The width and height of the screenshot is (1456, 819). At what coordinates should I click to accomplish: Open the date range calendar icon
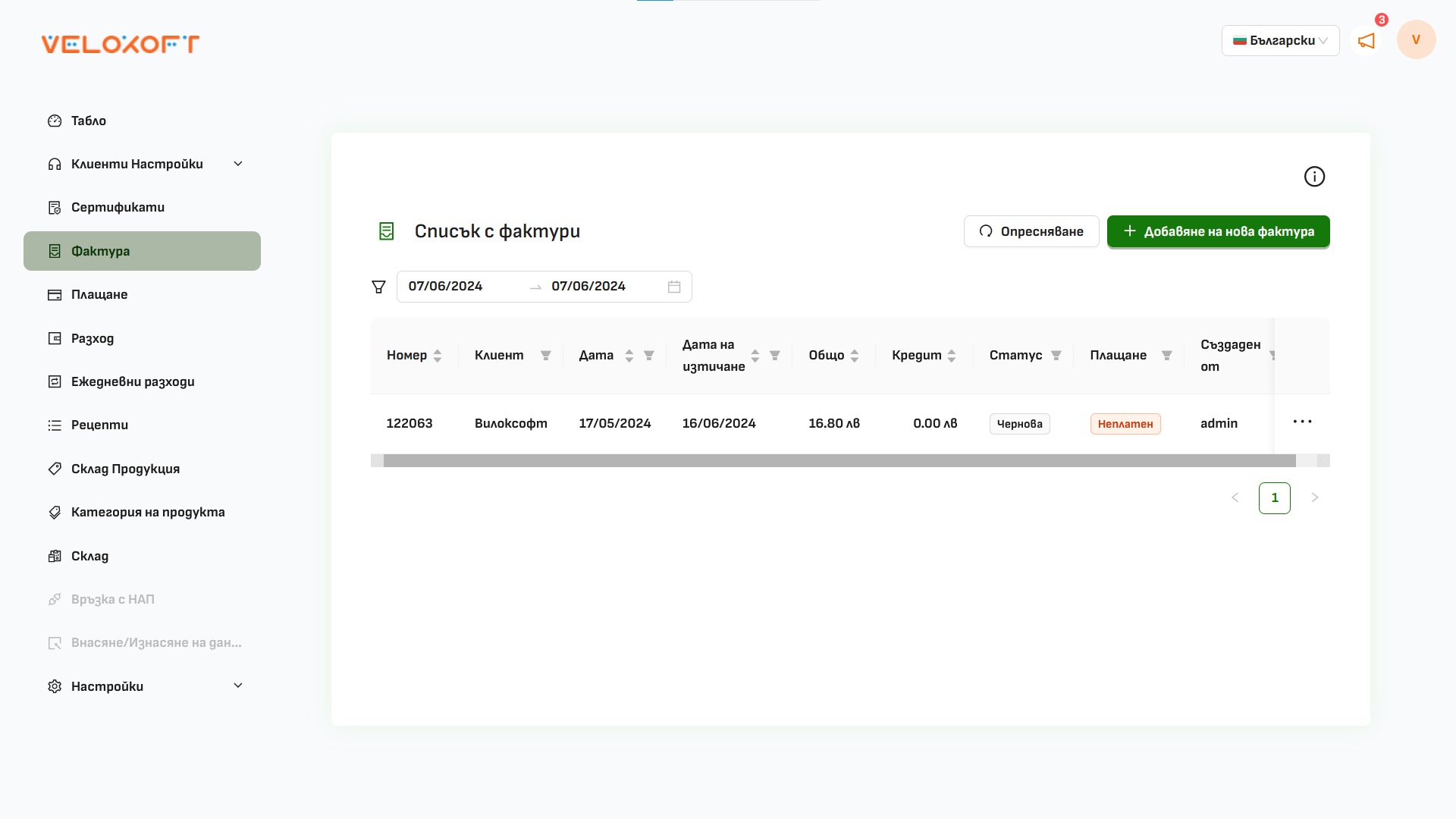(x=674, y=286)
